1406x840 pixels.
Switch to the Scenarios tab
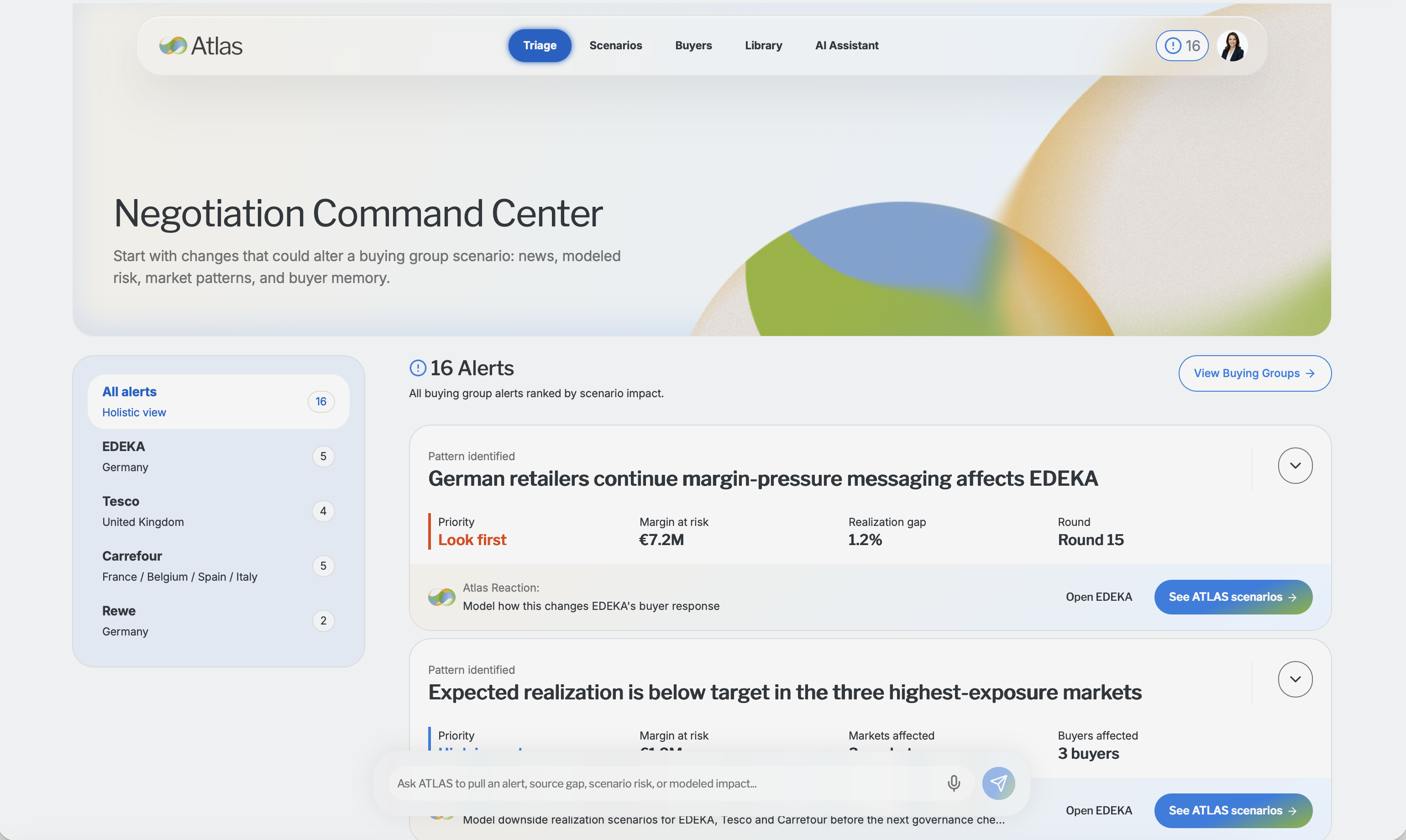click(615, 45)
